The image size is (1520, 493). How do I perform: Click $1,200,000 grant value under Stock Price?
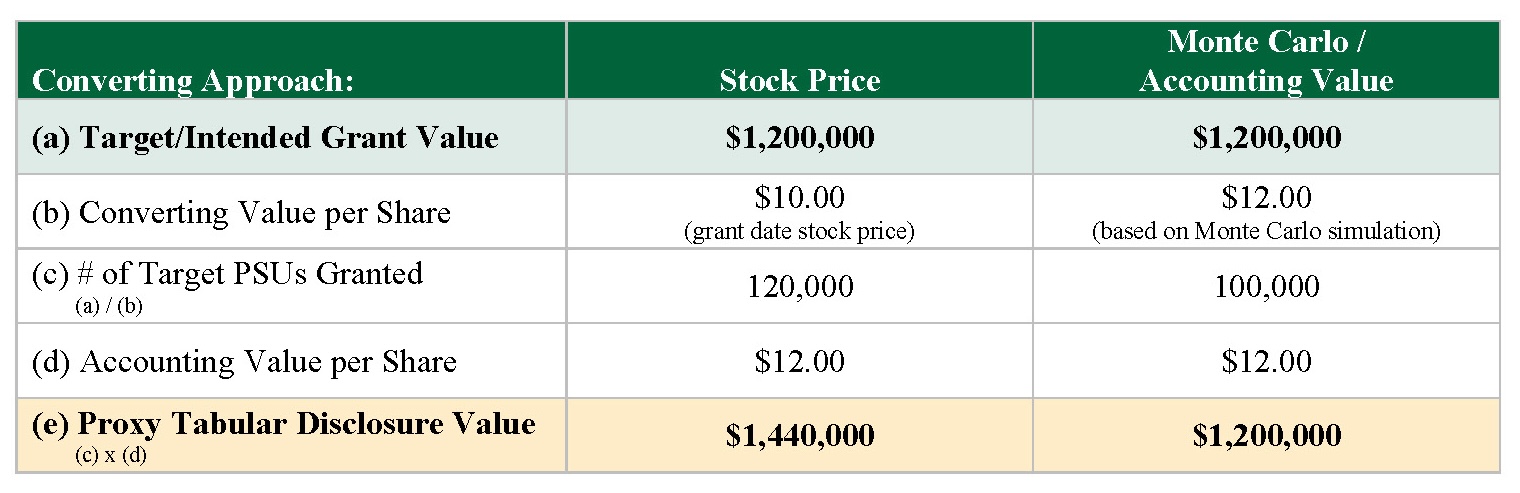click(x=799, y=137)
